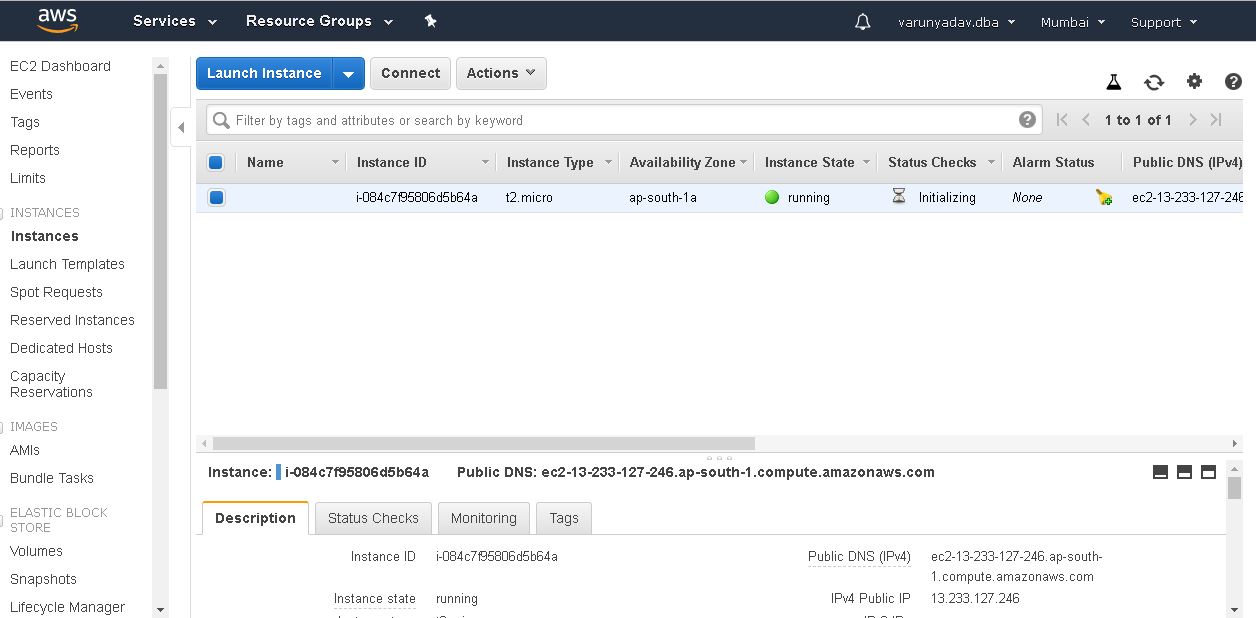Click the horizontal scrollbar of instances table
The image size is (1256, 618).
484,443
